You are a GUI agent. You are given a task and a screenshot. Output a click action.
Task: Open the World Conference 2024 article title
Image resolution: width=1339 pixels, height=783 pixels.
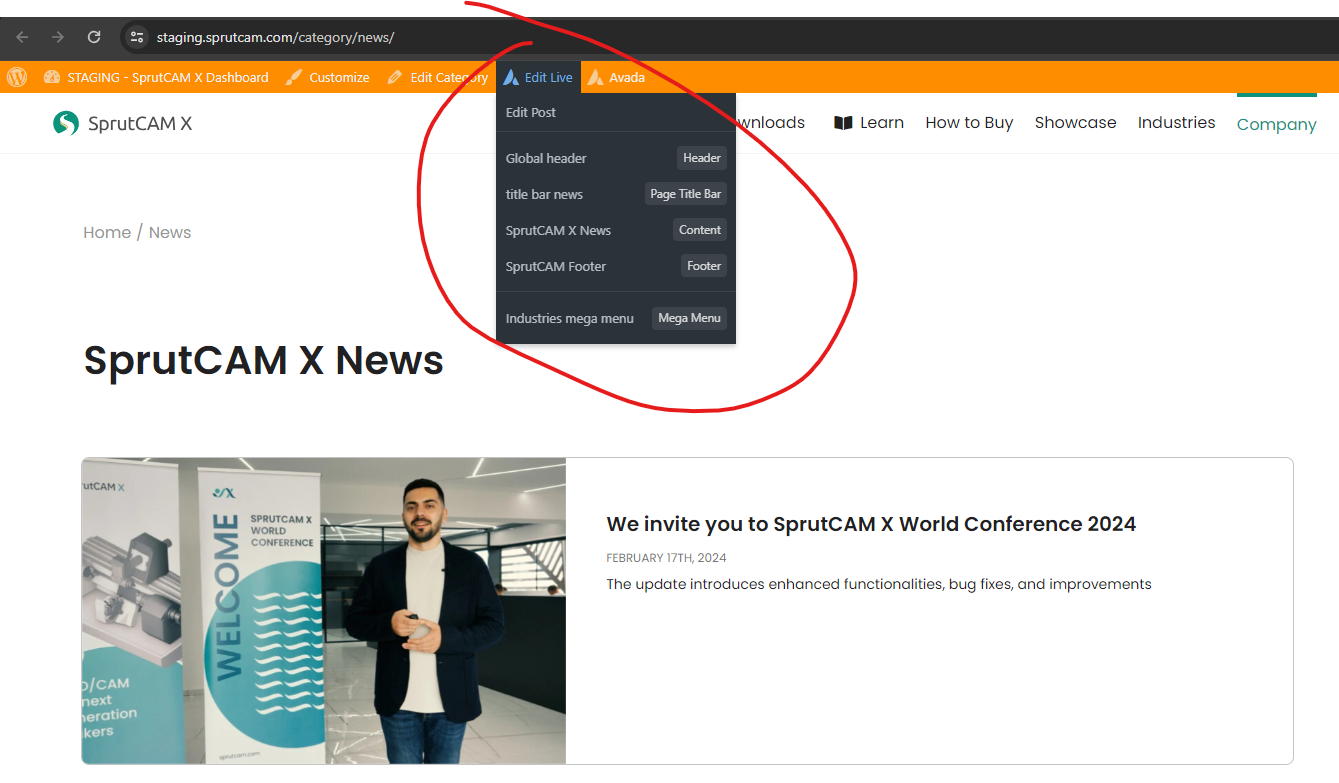pos(871,524)
